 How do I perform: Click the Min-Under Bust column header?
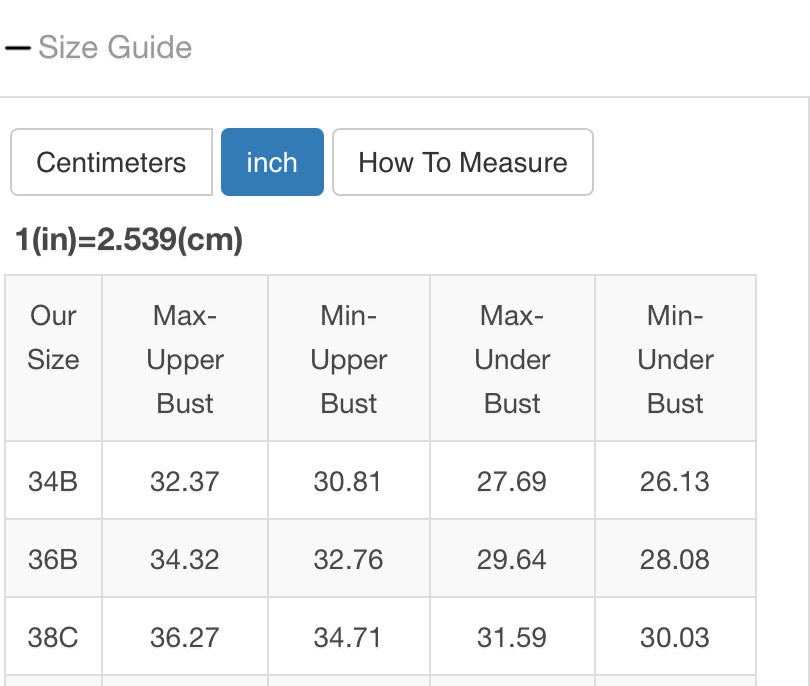[675, 359]
